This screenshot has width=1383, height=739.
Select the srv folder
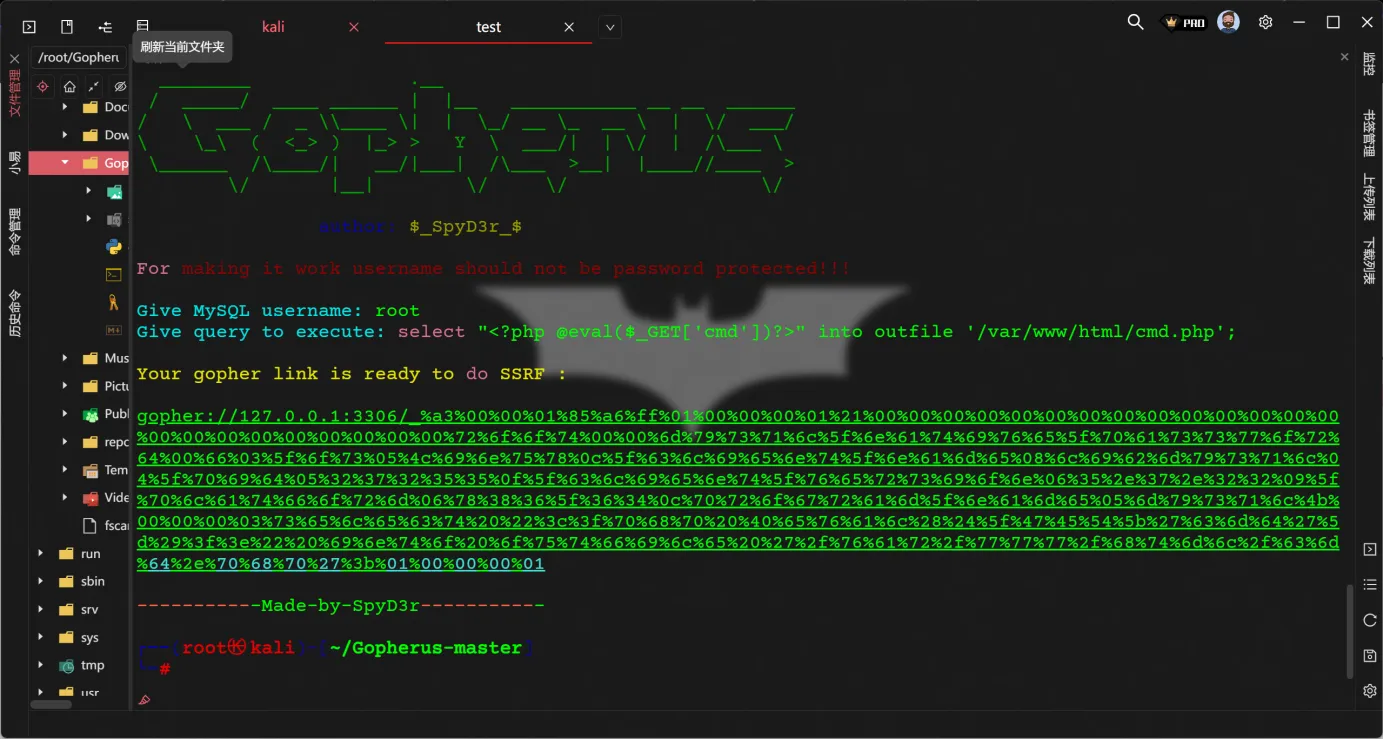[79, 609]
